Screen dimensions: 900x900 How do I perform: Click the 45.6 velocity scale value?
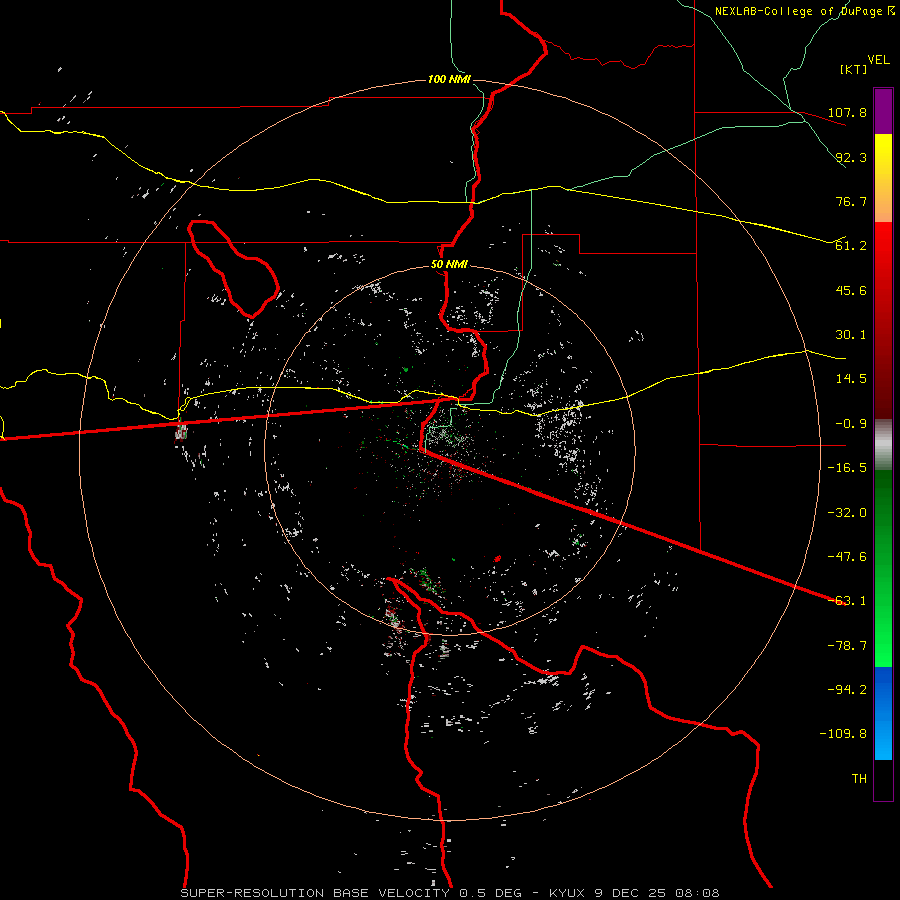(x=851, y=290)
